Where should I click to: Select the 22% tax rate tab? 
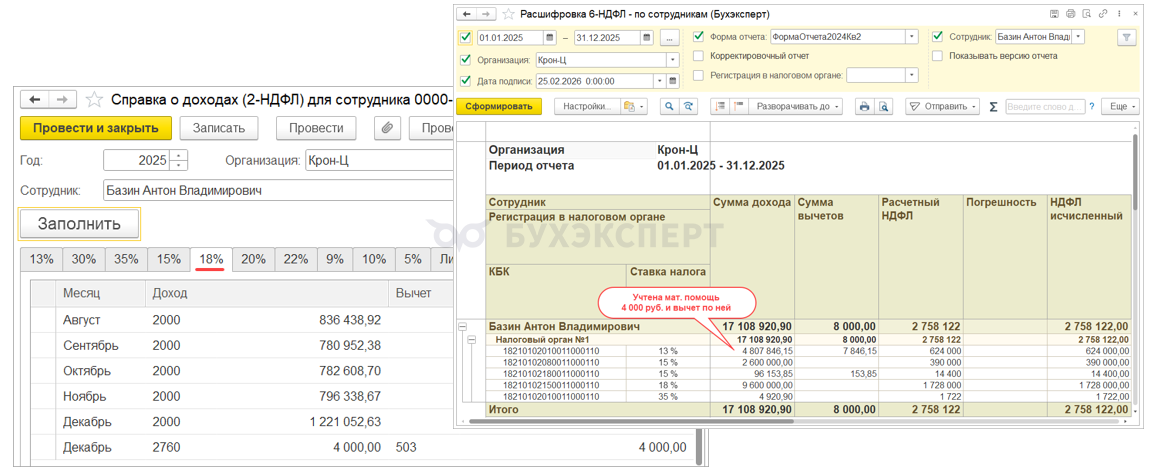pos(295,259)
